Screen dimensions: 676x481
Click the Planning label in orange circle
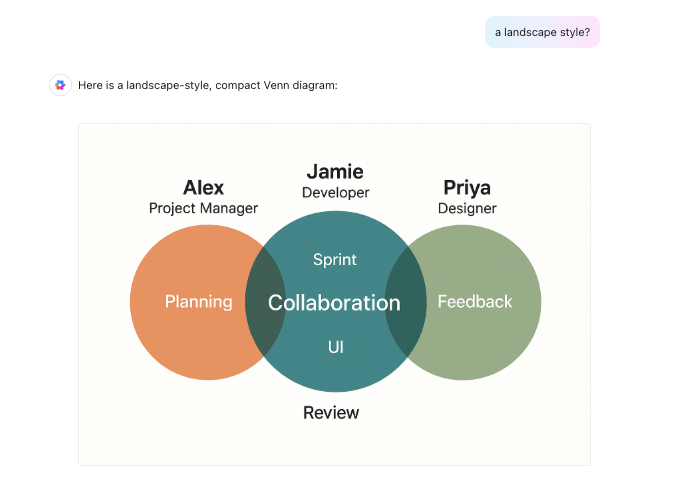(199, 302)
